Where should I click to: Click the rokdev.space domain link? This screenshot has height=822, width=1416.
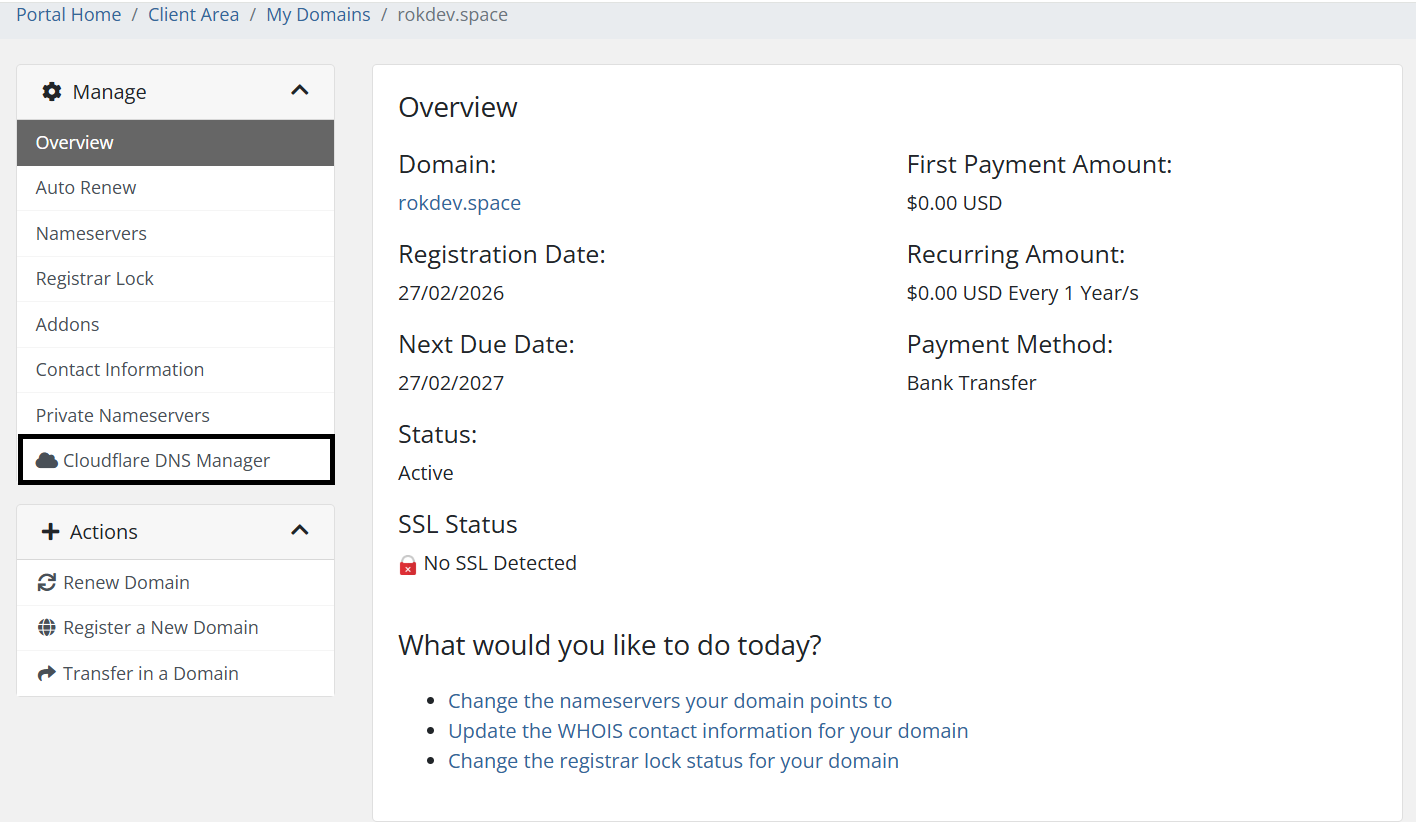coord(459,202)
